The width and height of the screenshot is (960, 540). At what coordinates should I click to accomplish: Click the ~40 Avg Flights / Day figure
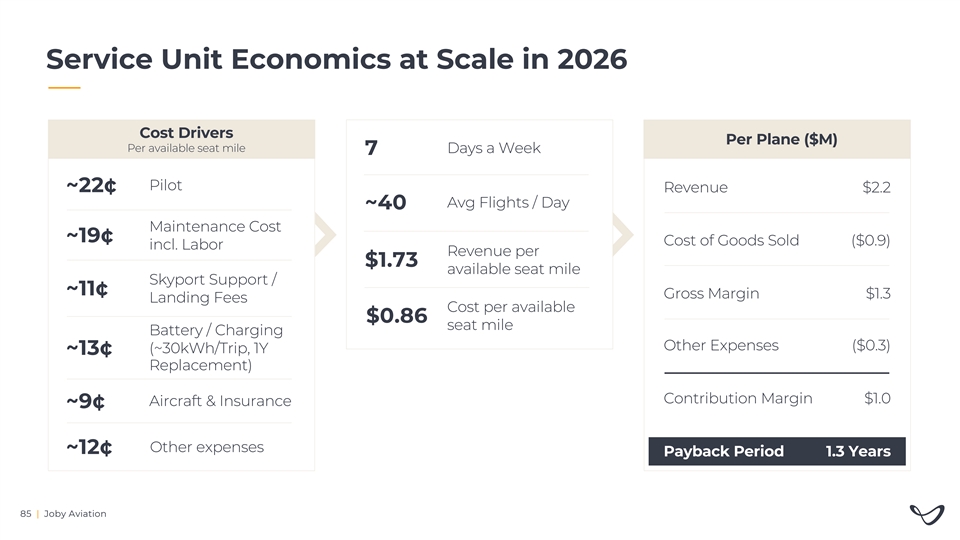coord(385,203)
